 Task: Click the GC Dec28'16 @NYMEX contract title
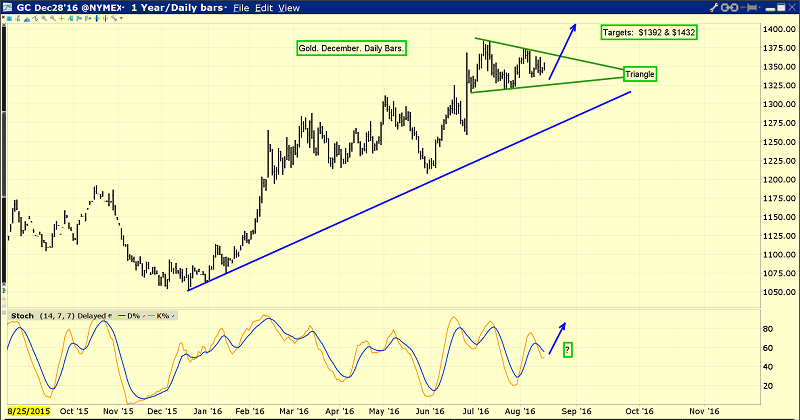click(x=68, y=8)
